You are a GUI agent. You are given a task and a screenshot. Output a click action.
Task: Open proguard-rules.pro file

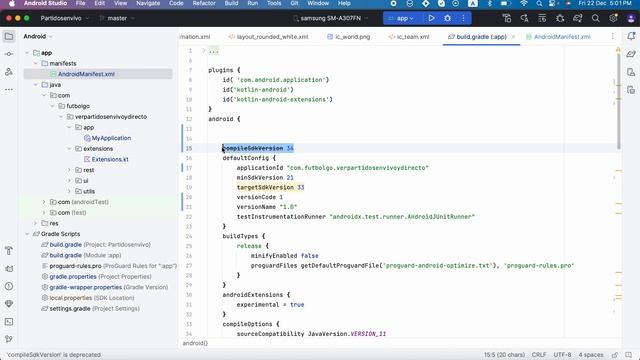[x=109, y=266]
